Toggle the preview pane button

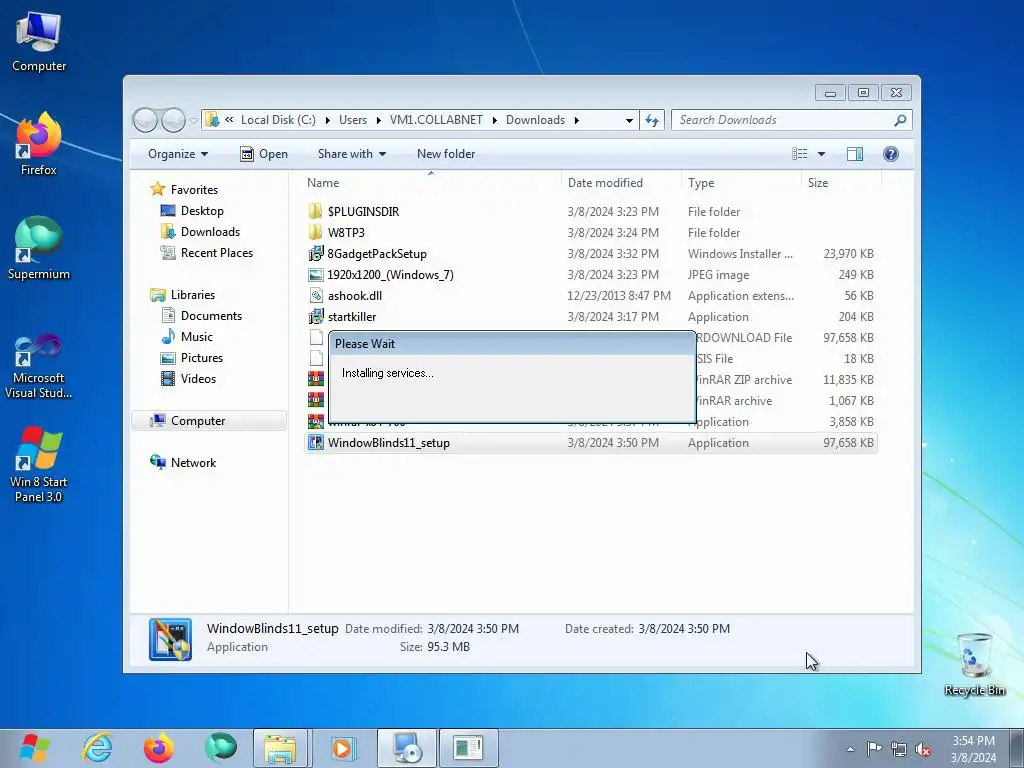coord(854,154)
